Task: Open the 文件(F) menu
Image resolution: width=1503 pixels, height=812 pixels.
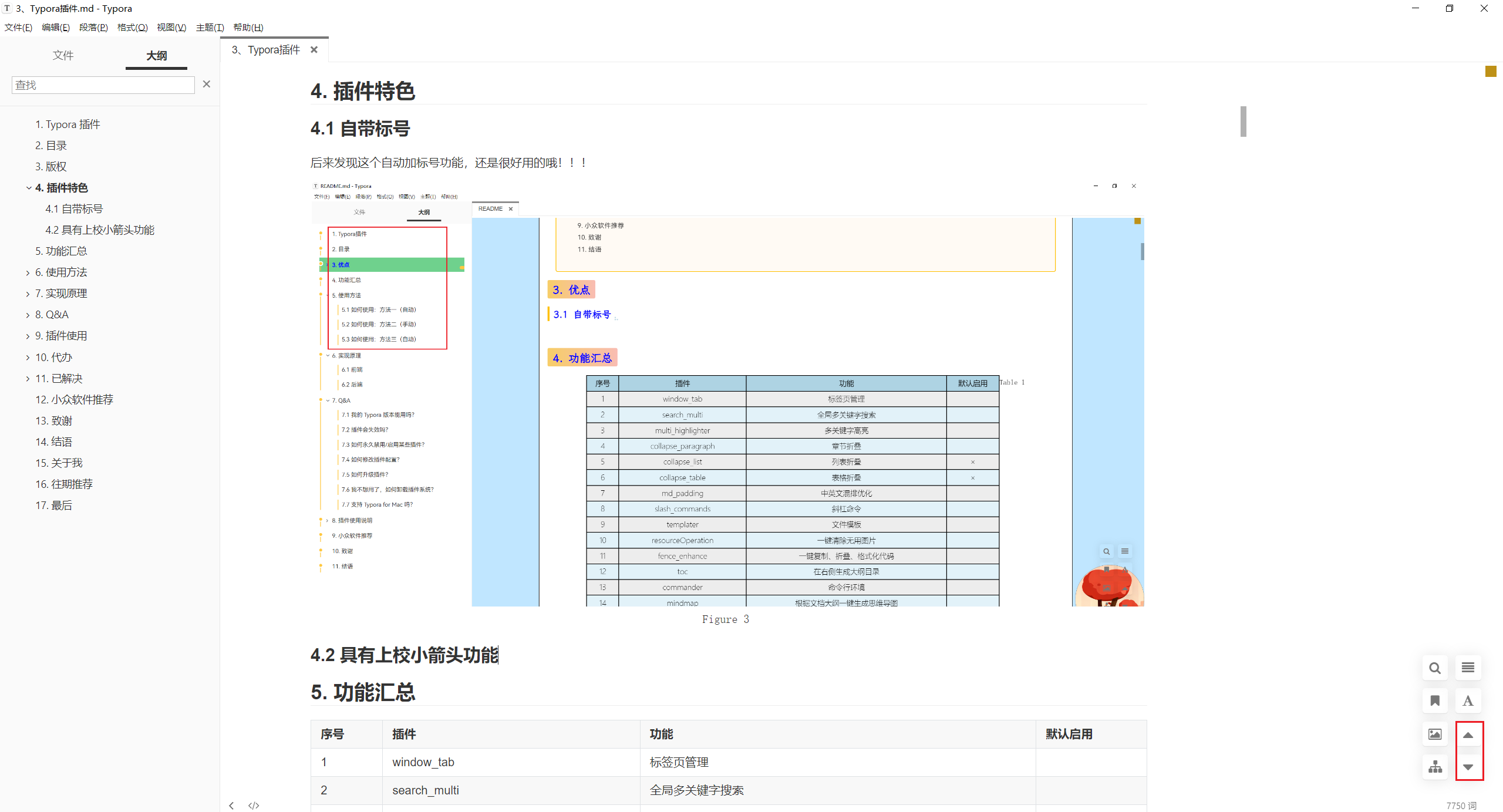Action: pos(18,28)
